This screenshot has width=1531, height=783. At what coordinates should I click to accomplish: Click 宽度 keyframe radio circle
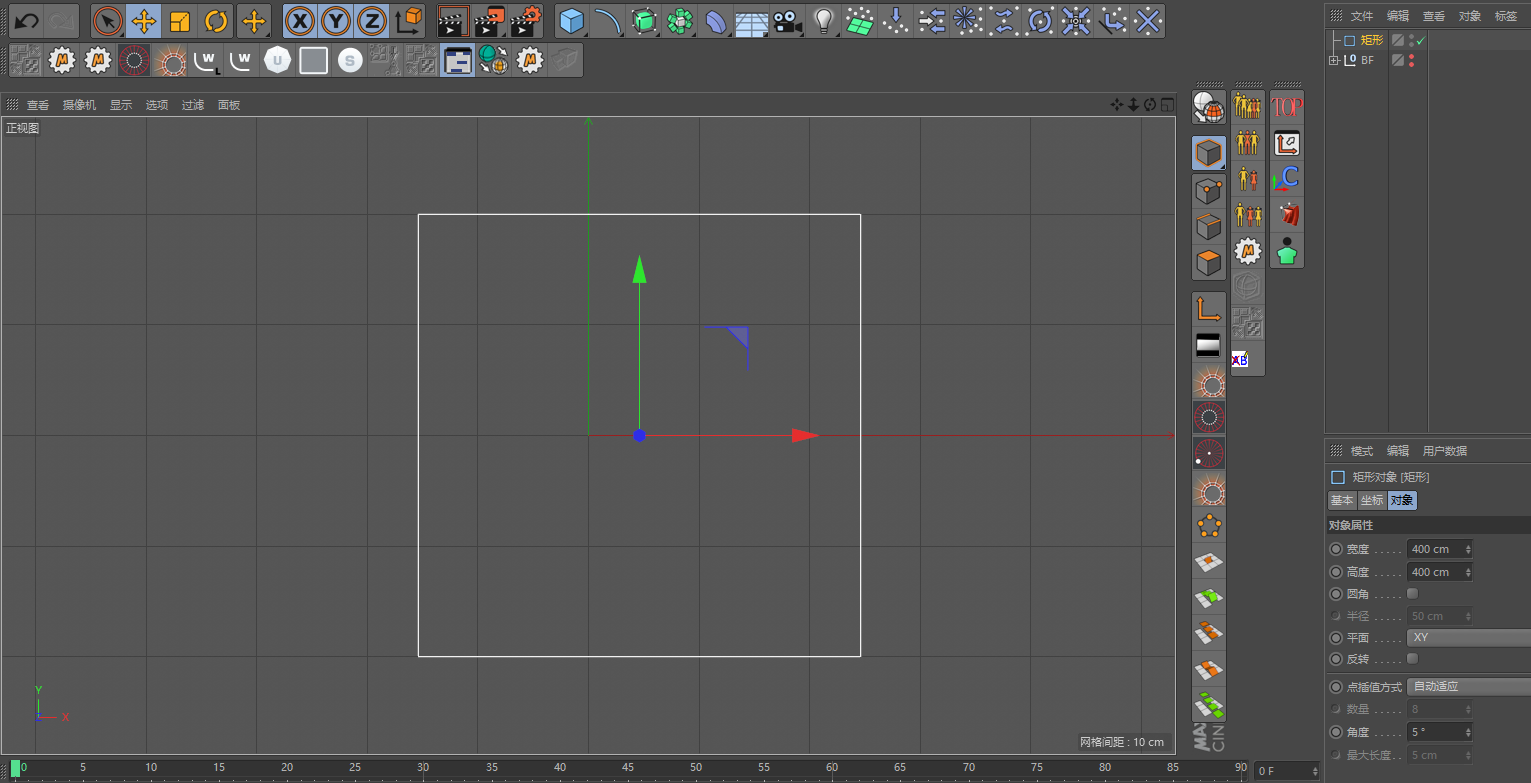pos(1336,549)
